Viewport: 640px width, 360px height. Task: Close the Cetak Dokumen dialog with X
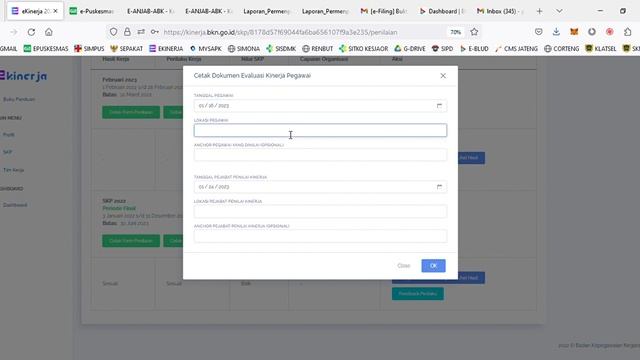point(443,76)
